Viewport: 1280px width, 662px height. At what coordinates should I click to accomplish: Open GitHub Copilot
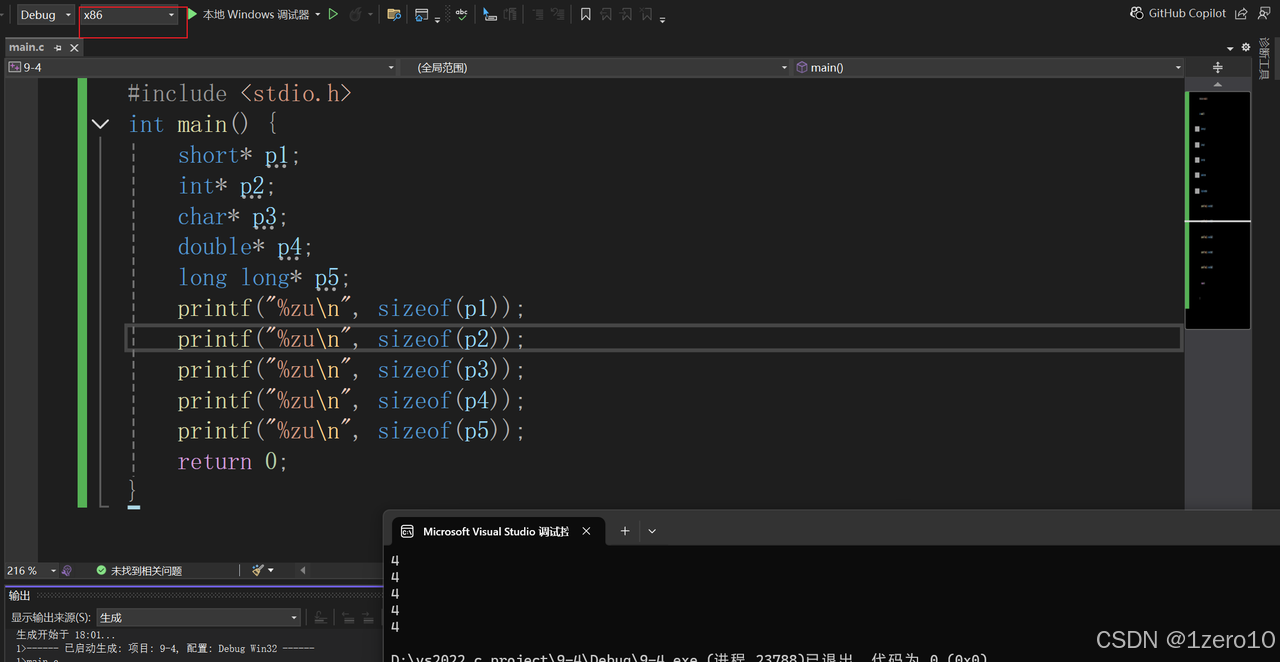(x=1178, y=14)
